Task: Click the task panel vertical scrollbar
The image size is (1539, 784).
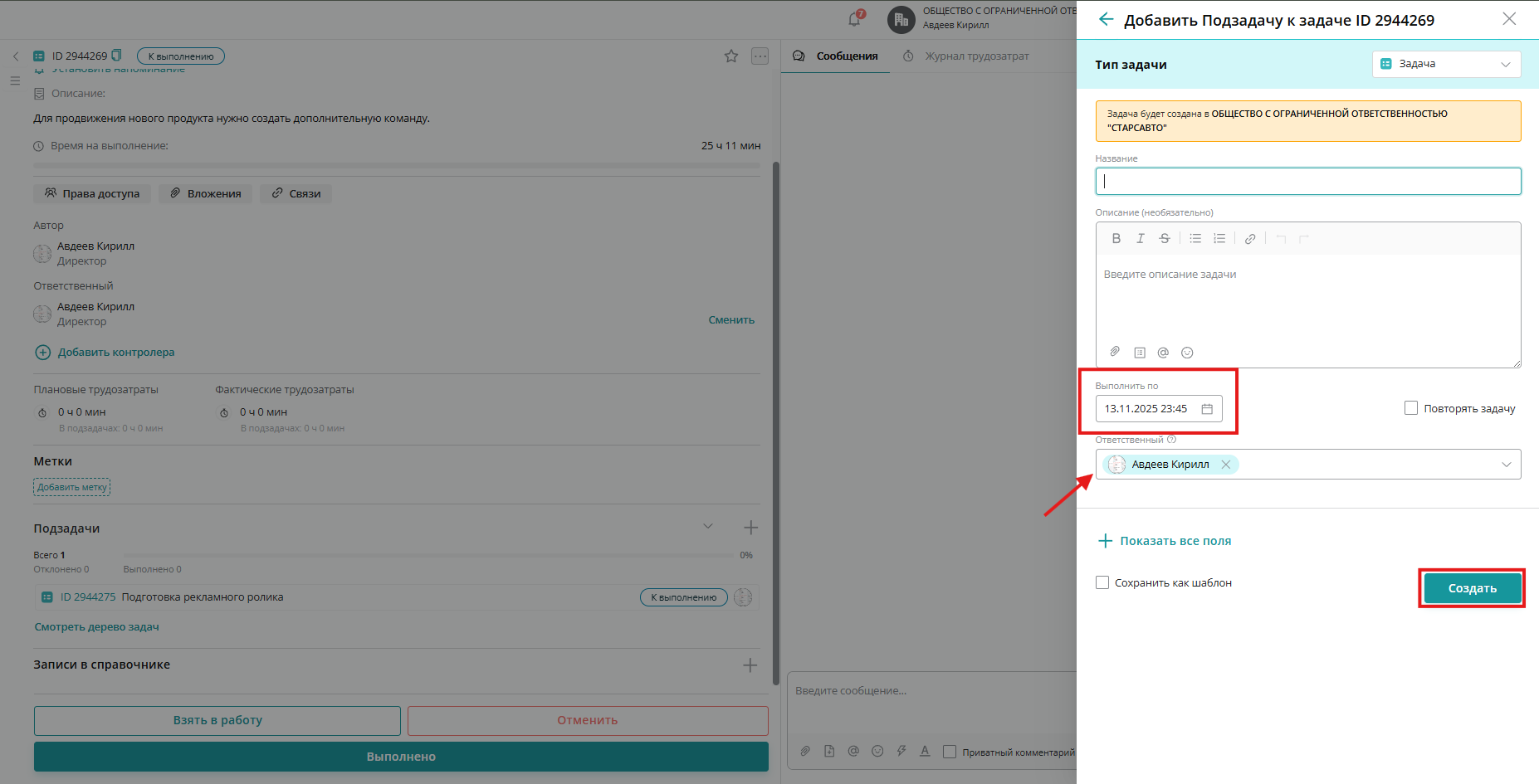Action: pos(776,423)
